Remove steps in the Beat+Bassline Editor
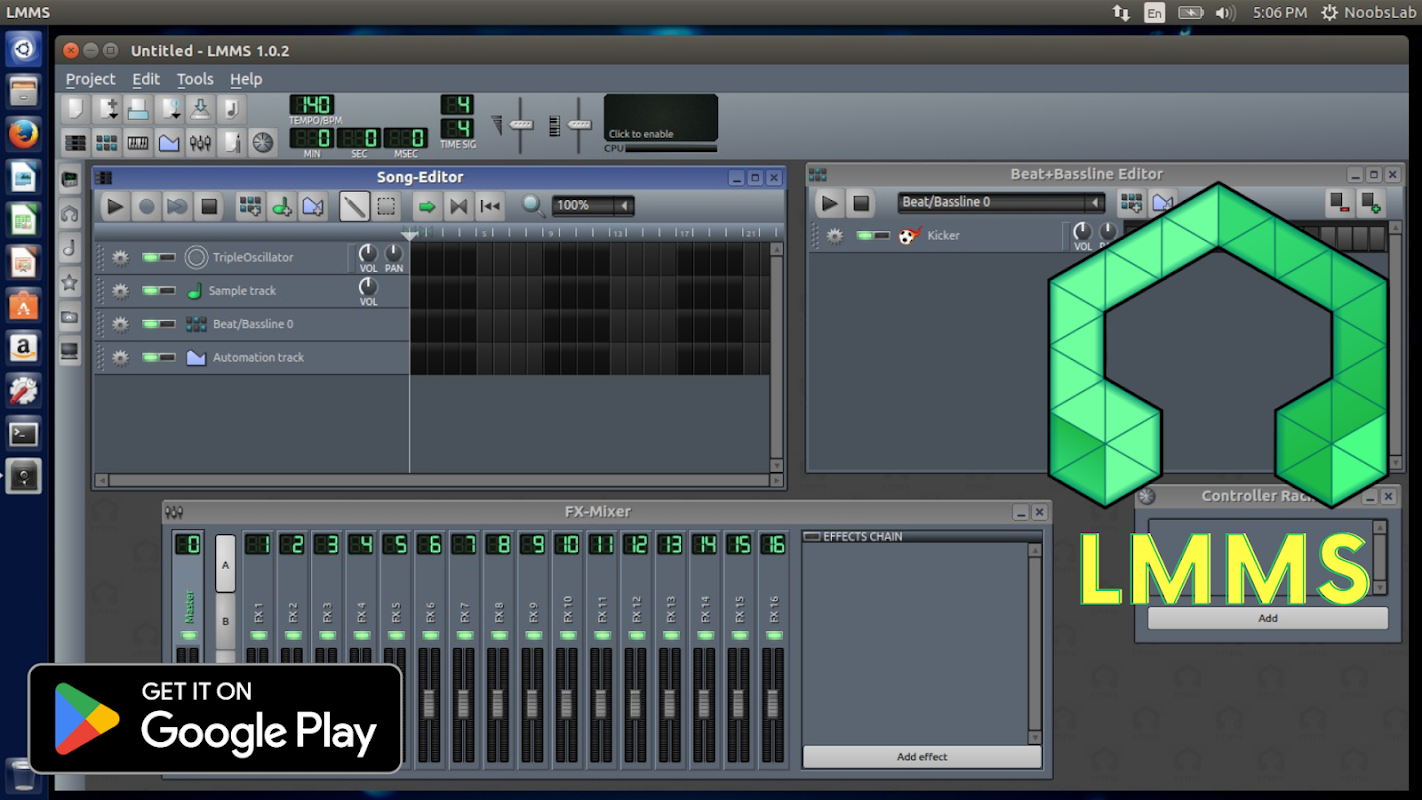The height and width of the screenshot is (800, 1422). (1340, 203)
